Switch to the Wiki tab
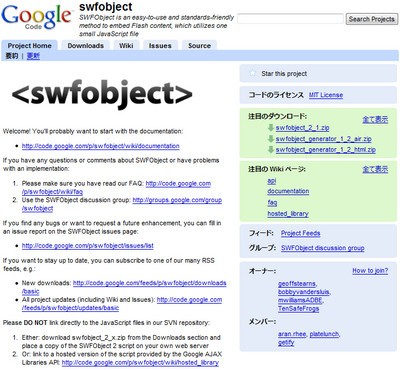400x370 pixels. (x=126, y=46)
